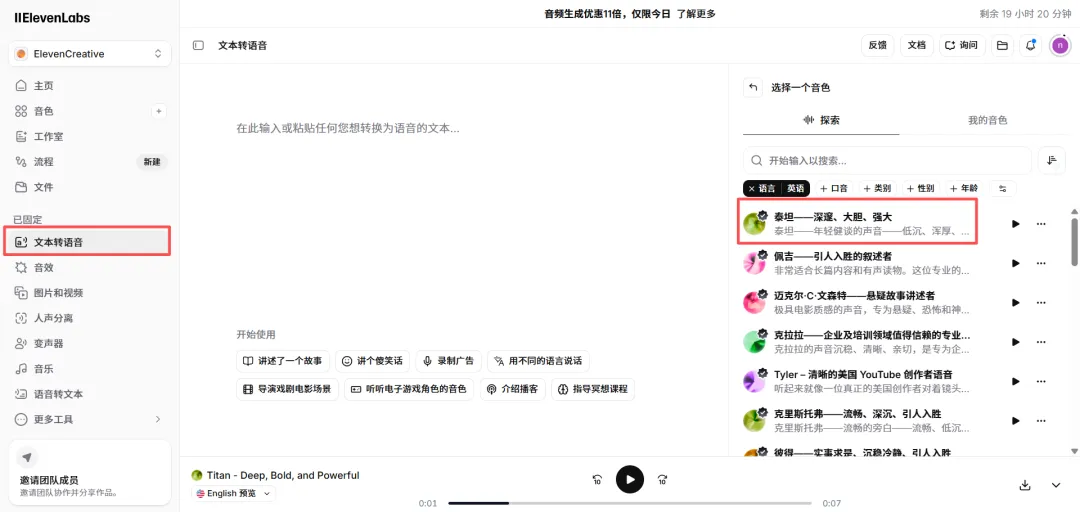The height and width of the screenshot is (512, 1080).
Task: Add a 类别 category filter
Action: tap(877, 188)
